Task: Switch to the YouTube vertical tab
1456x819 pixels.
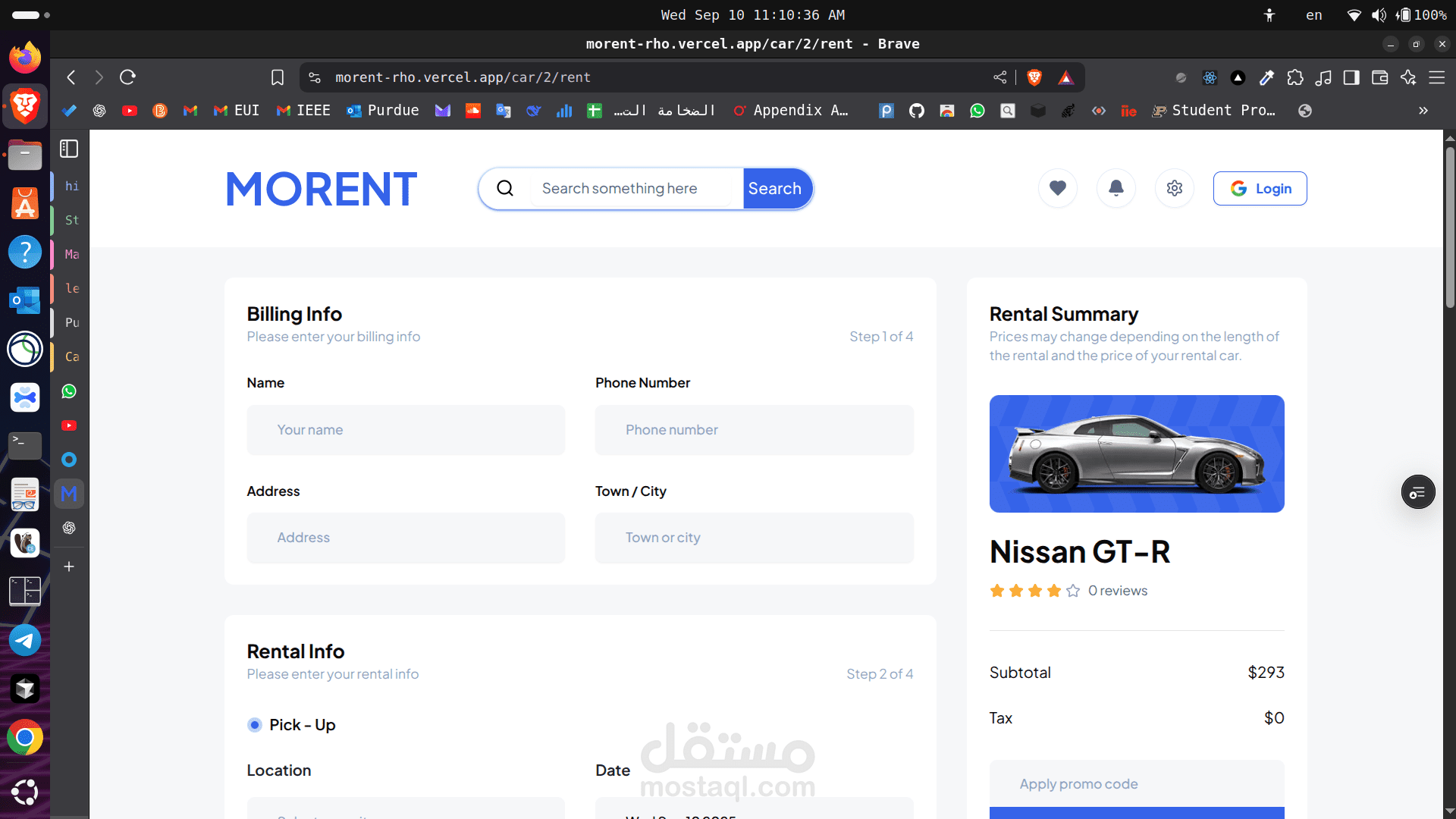Action: [69, 425]
